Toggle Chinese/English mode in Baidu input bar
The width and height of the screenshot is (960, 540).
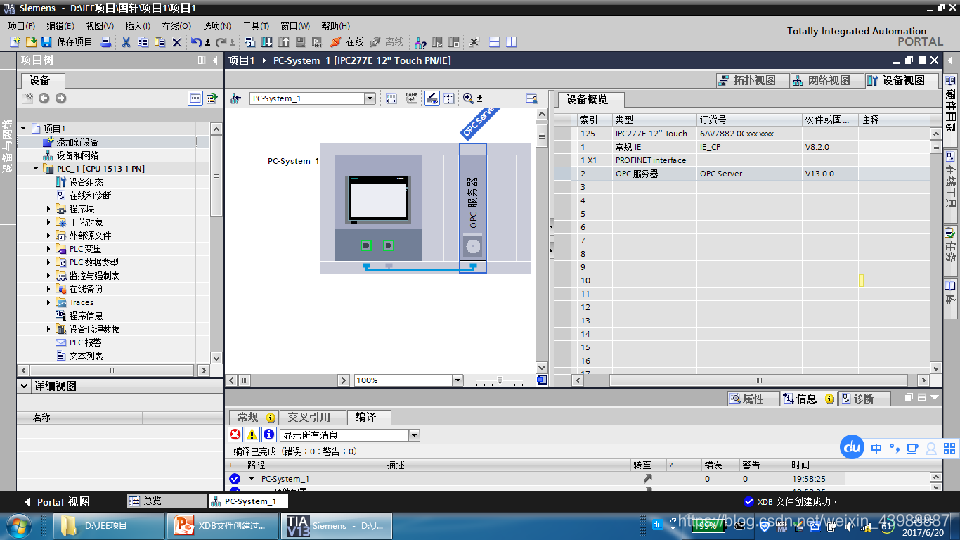pos(876,448)
